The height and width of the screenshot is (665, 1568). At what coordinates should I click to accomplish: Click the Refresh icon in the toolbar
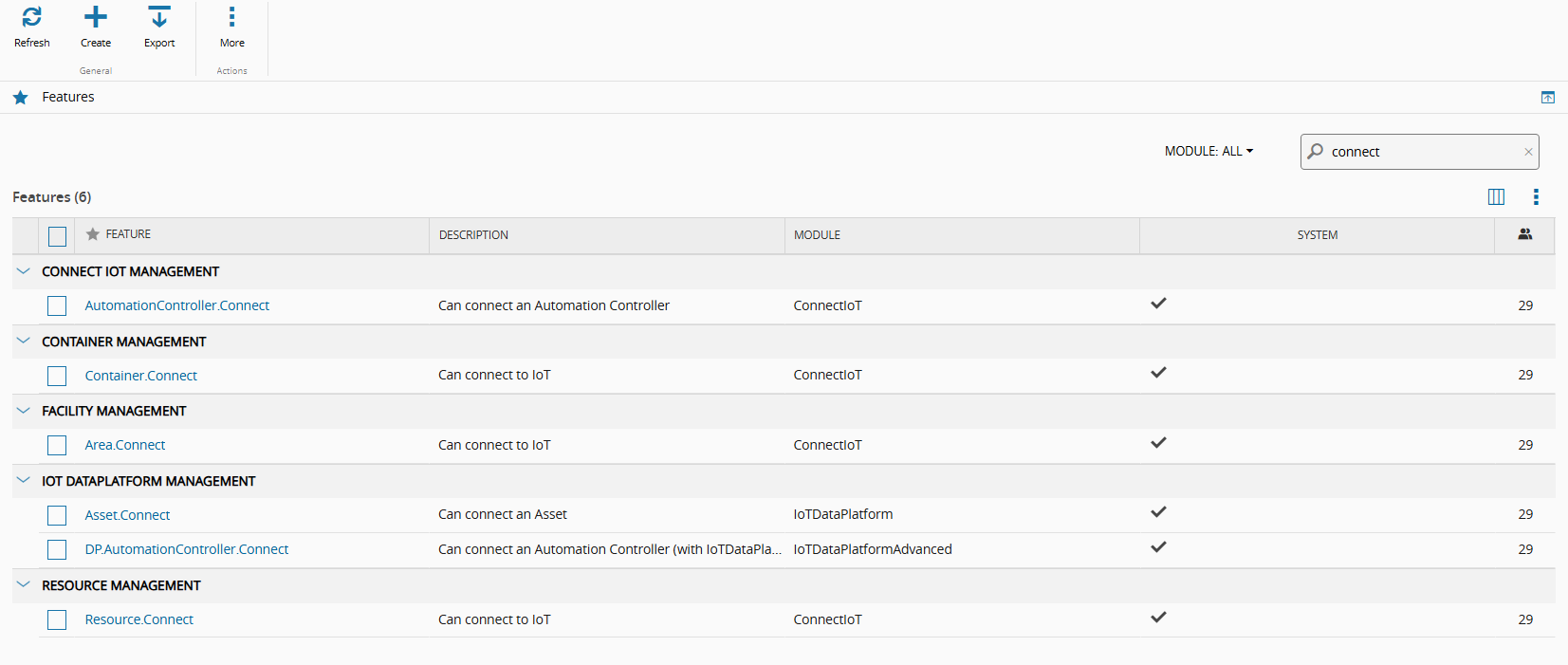click(x=31, y=17)
